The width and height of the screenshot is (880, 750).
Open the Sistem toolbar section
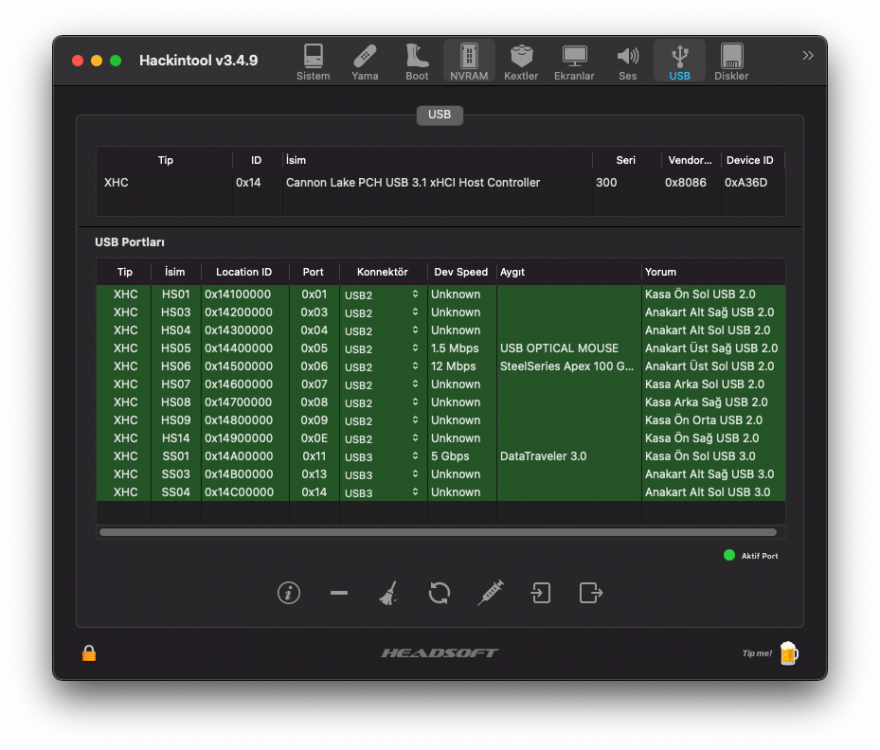tap(313, 62)
